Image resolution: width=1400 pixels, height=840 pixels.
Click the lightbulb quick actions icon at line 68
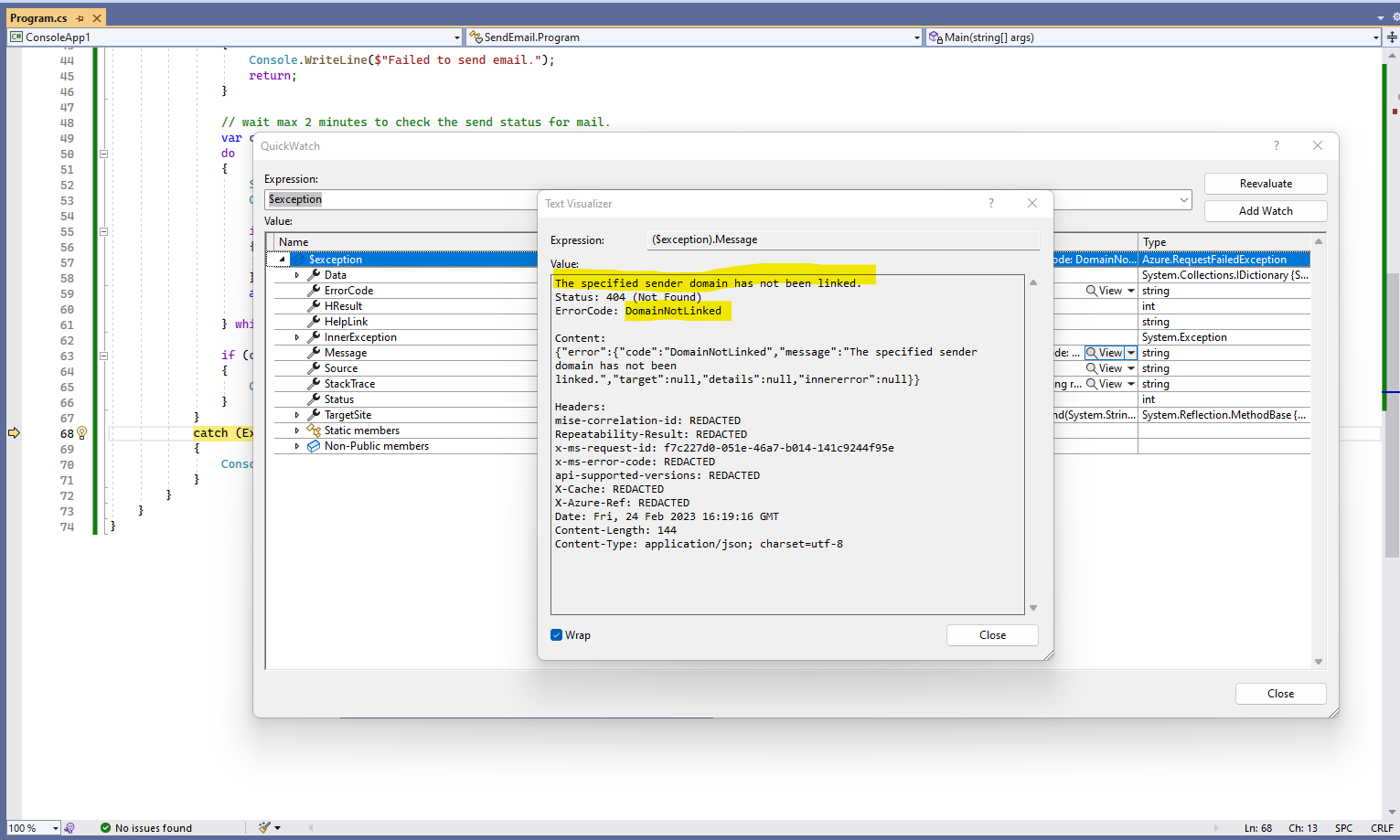pos(81,433)
